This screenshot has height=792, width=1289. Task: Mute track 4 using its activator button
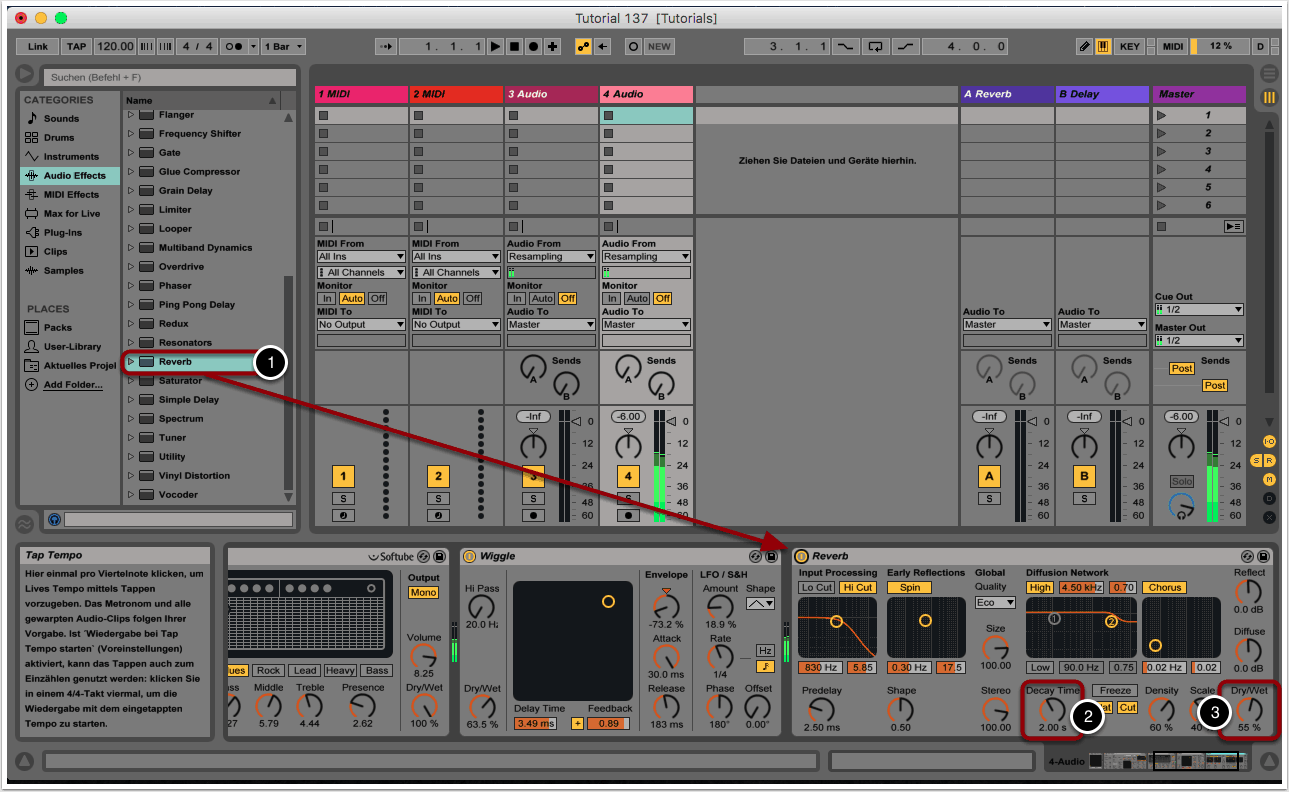click(628, 476)
